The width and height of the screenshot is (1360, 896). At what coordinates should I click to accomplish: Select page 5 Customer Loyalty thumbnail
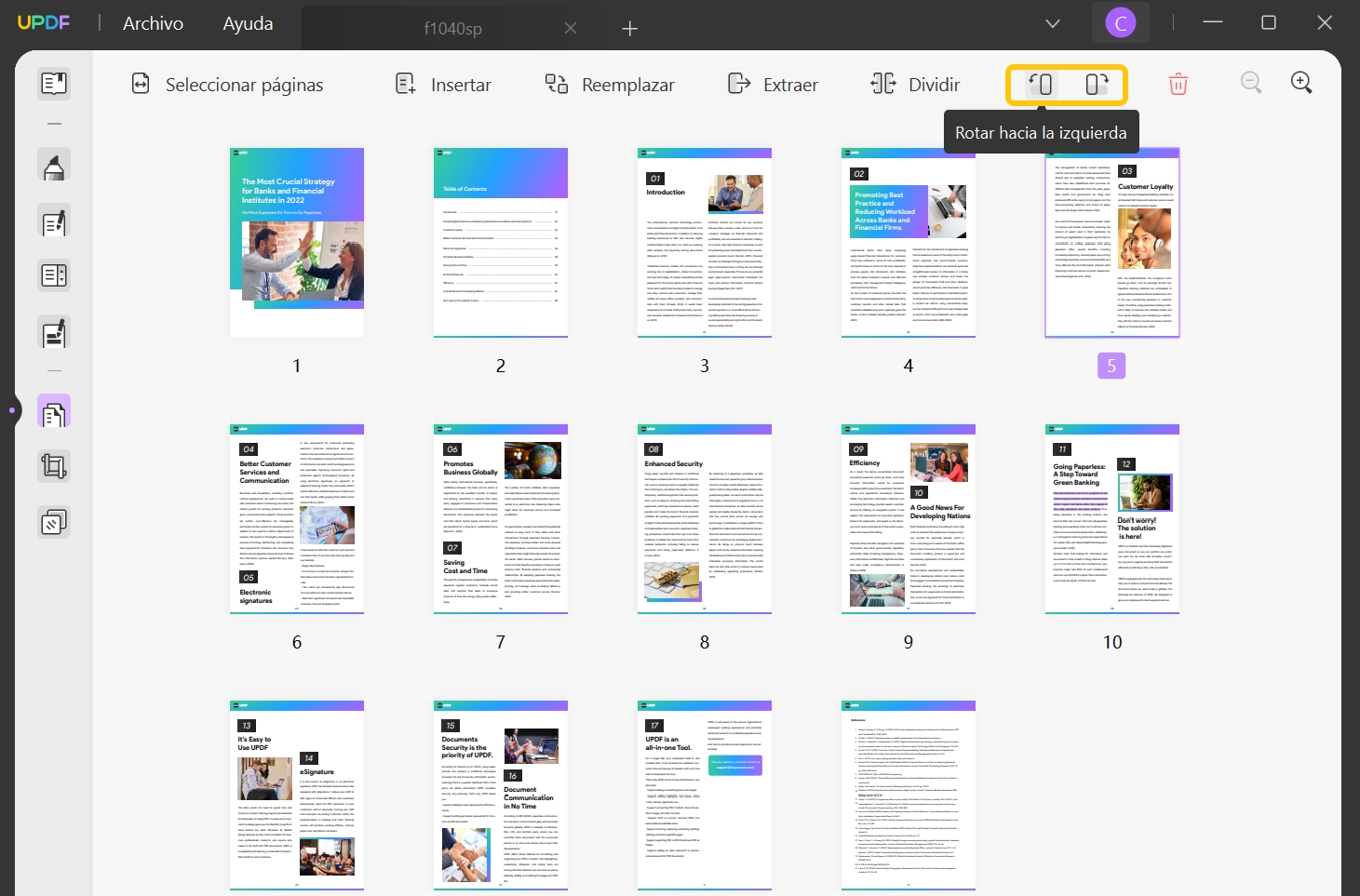click(x=1112, y=243)
